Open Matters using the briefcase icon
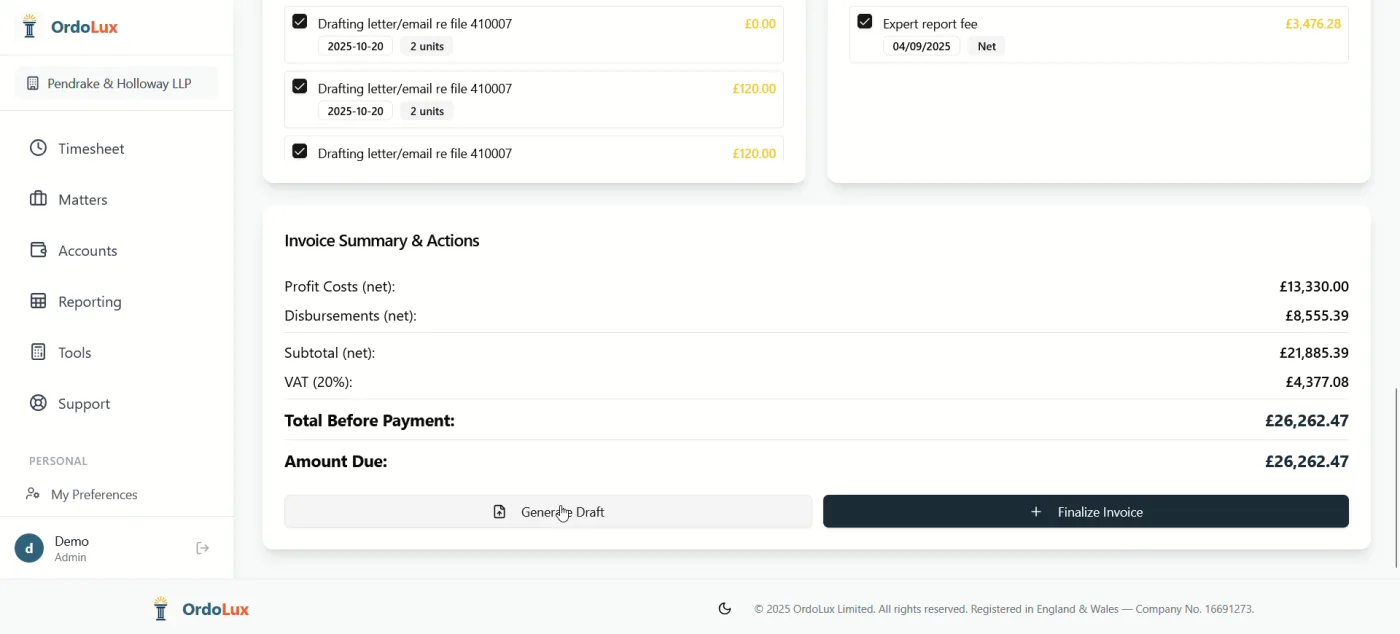The height and width of the screenshot is (634, 1400). [x=37, y=198]
